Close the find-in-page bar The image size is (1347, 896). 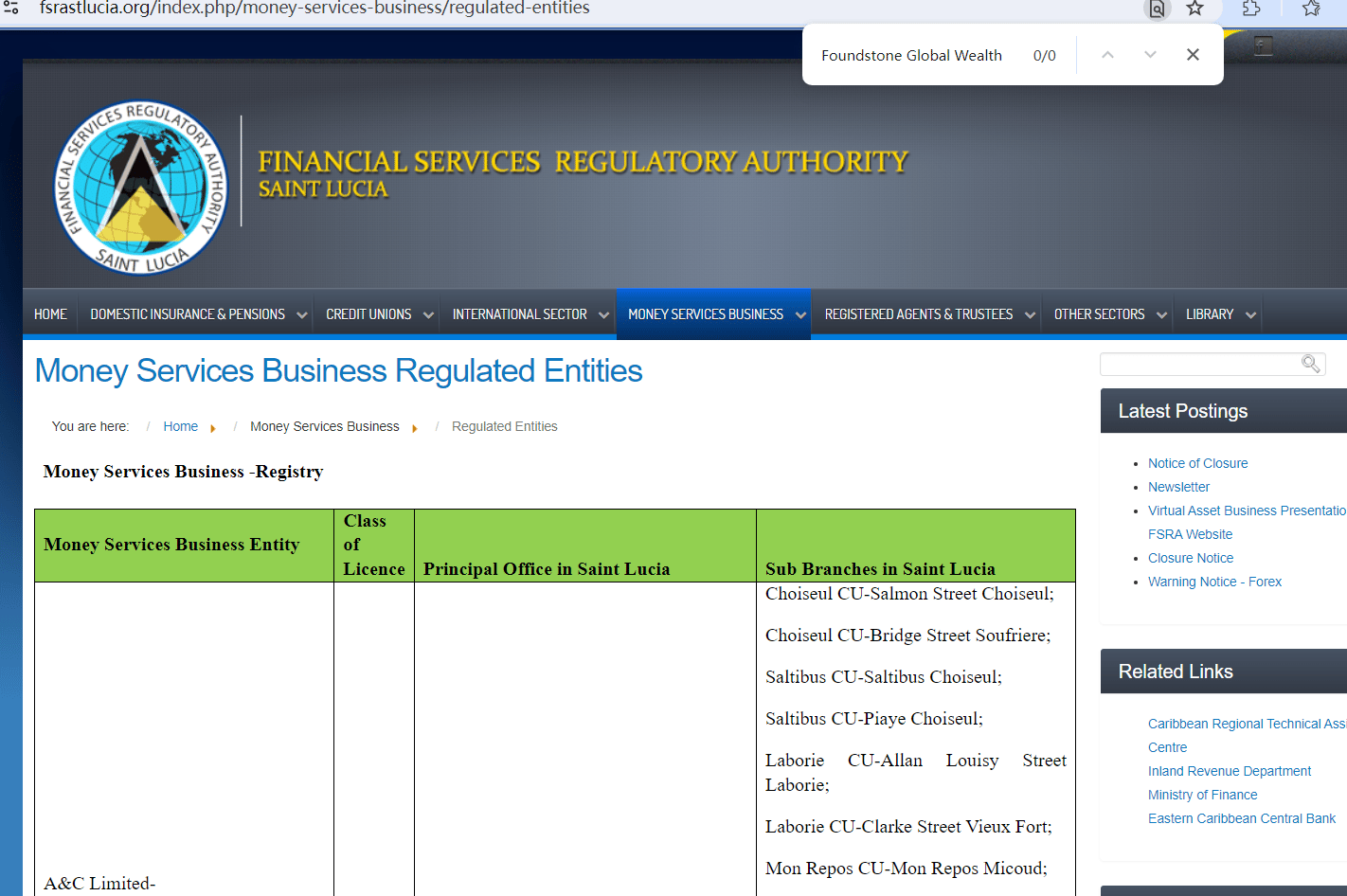pos(1193,55)
